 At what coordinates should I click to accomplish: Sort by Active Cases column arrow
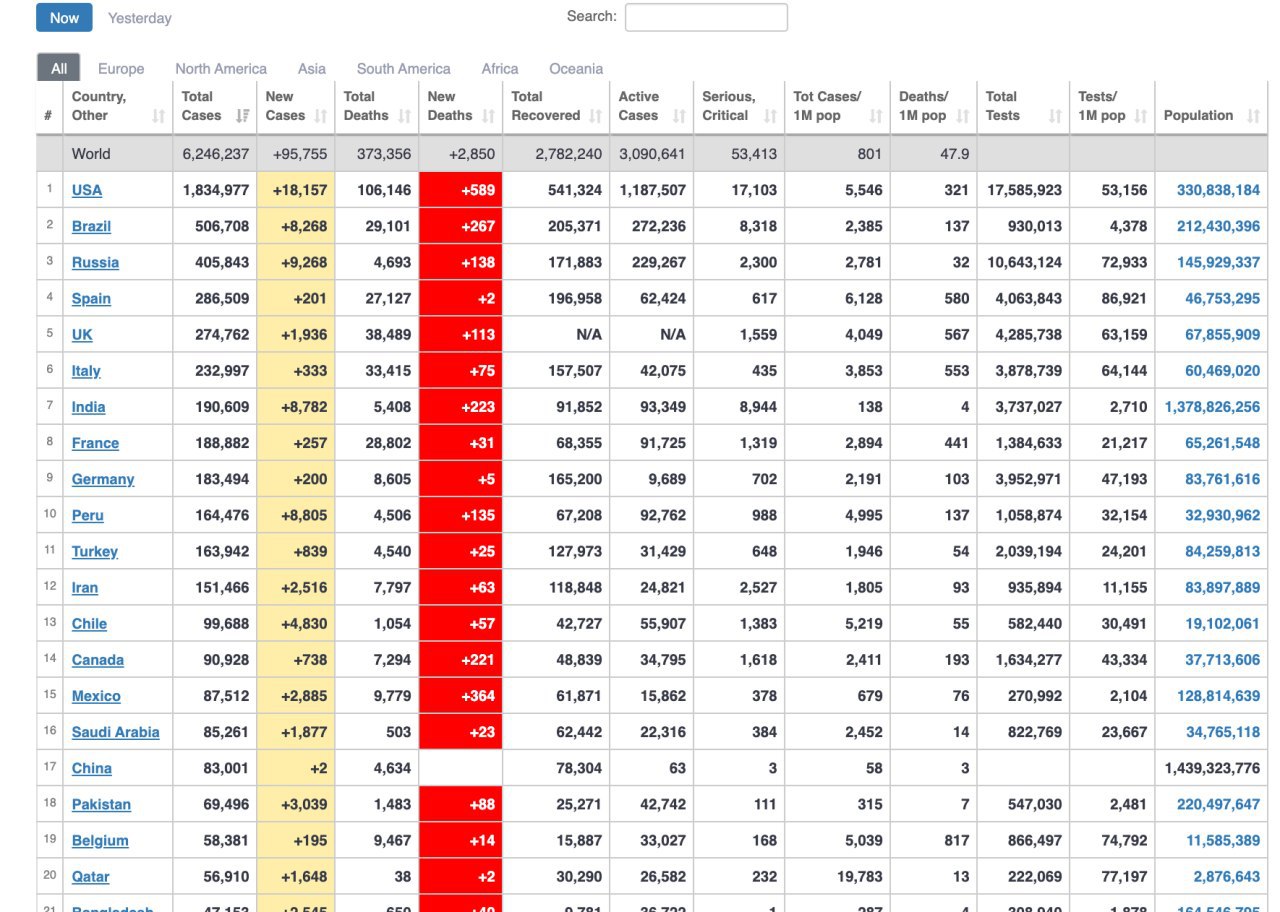point(680,116)
